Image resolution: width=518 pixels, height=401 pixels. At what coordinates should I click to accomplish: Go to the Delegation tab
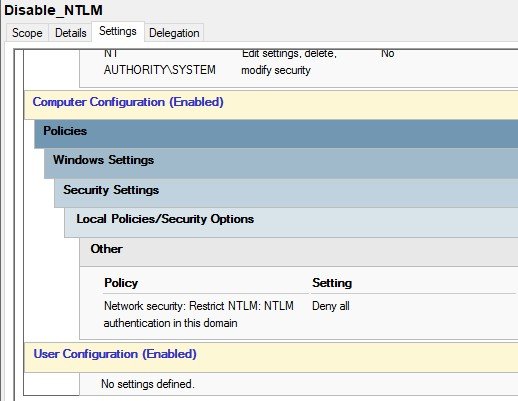point(174,33)
